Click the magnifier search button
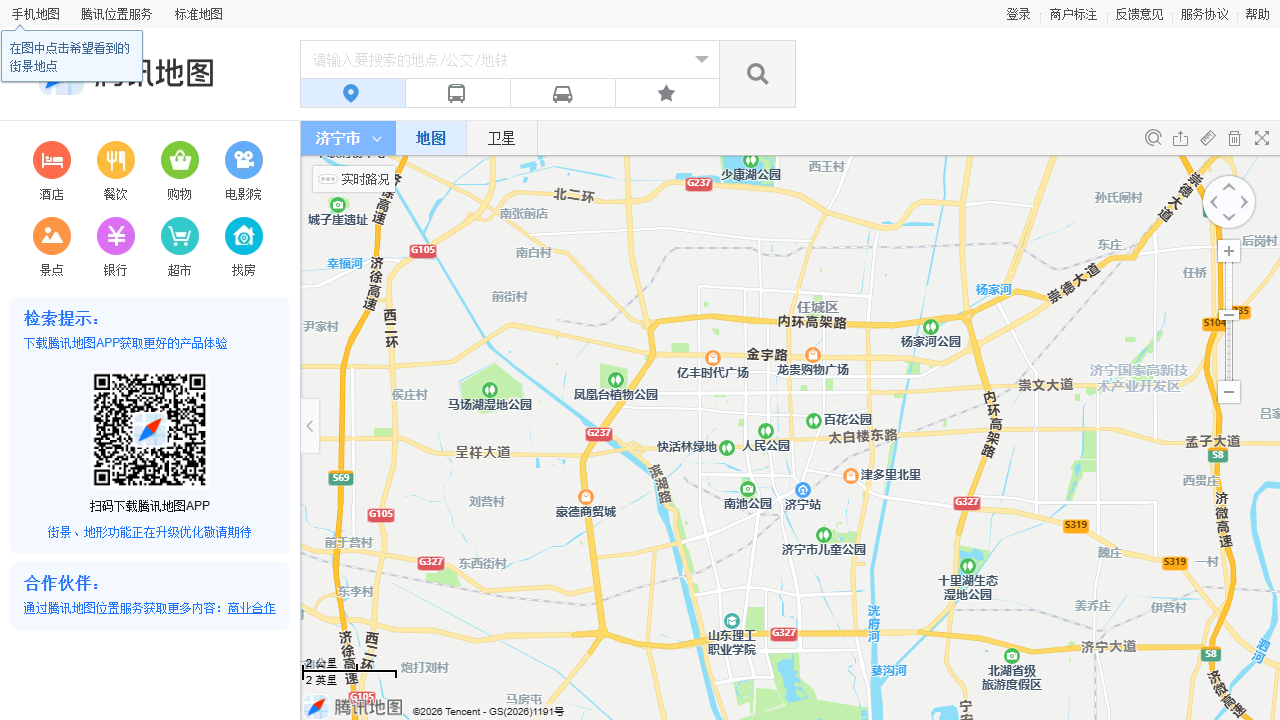 click(x=757, y=74)
